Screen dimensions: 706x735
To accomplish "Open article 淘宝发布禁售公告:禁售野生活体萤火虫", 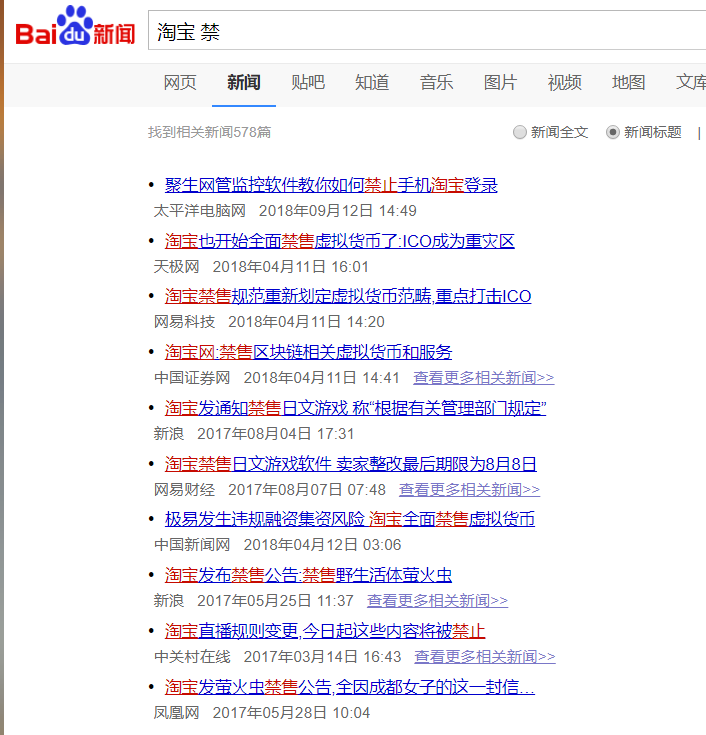I will 308,575.
